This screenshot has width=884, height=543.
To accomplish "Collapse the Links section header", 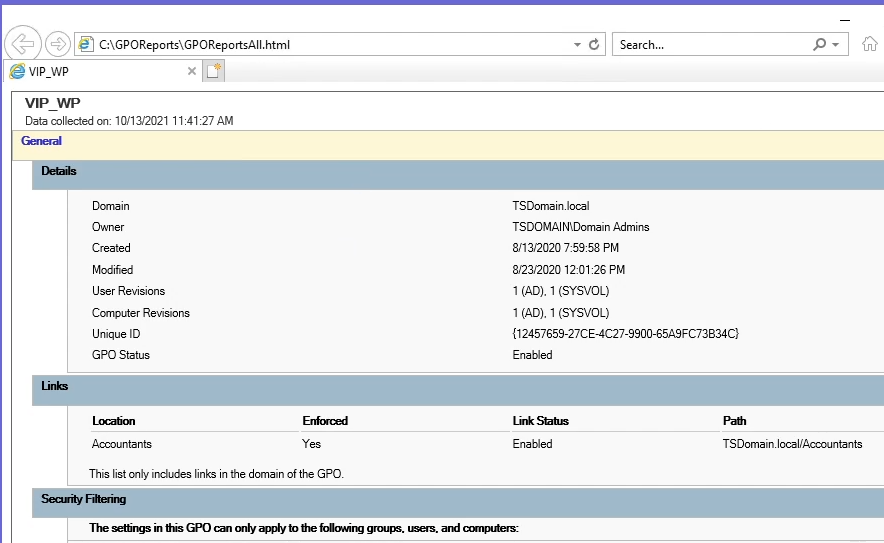I will tap(55, 385).
